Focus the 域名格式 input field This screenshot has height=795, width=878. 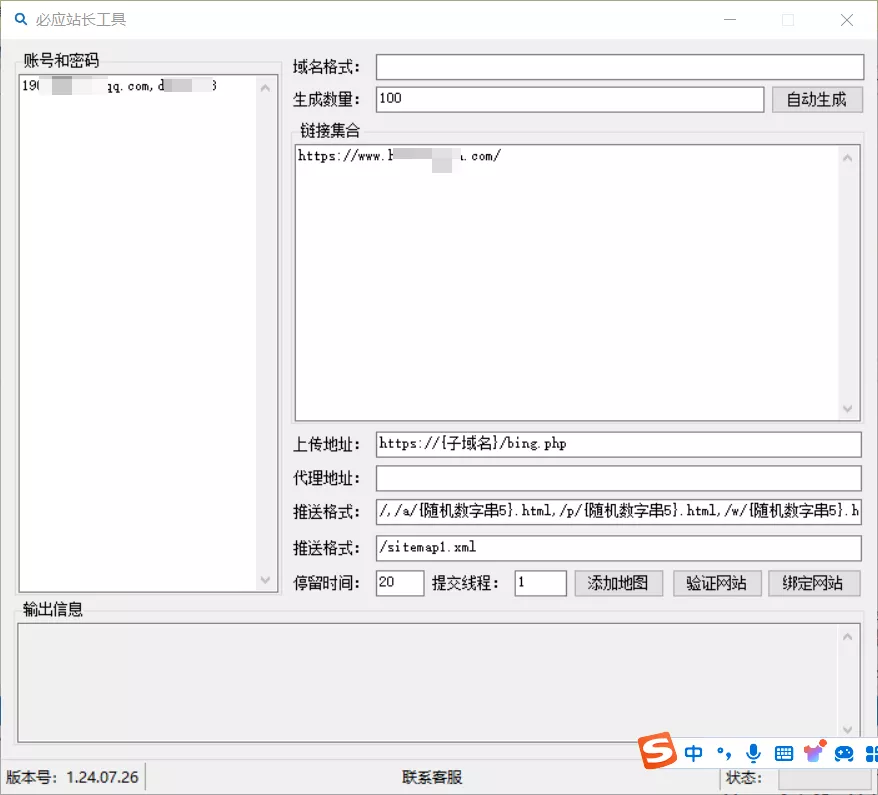pyautogui.click(x=619, y=67)
